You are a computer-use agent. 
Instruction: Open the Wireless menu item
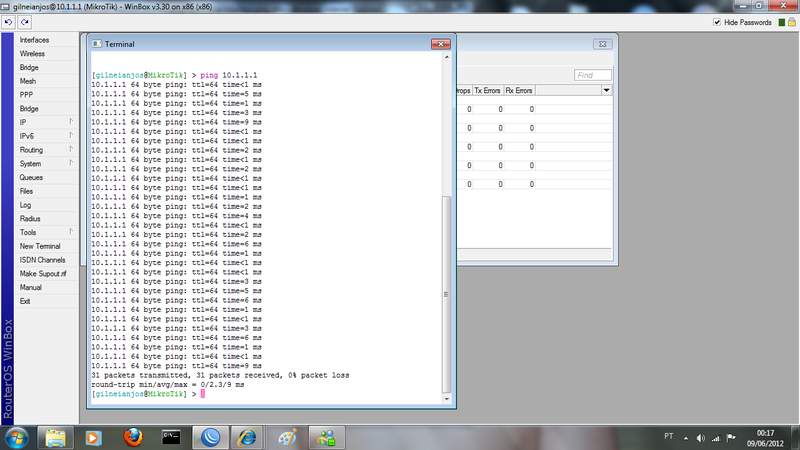(x=32, y=54)
